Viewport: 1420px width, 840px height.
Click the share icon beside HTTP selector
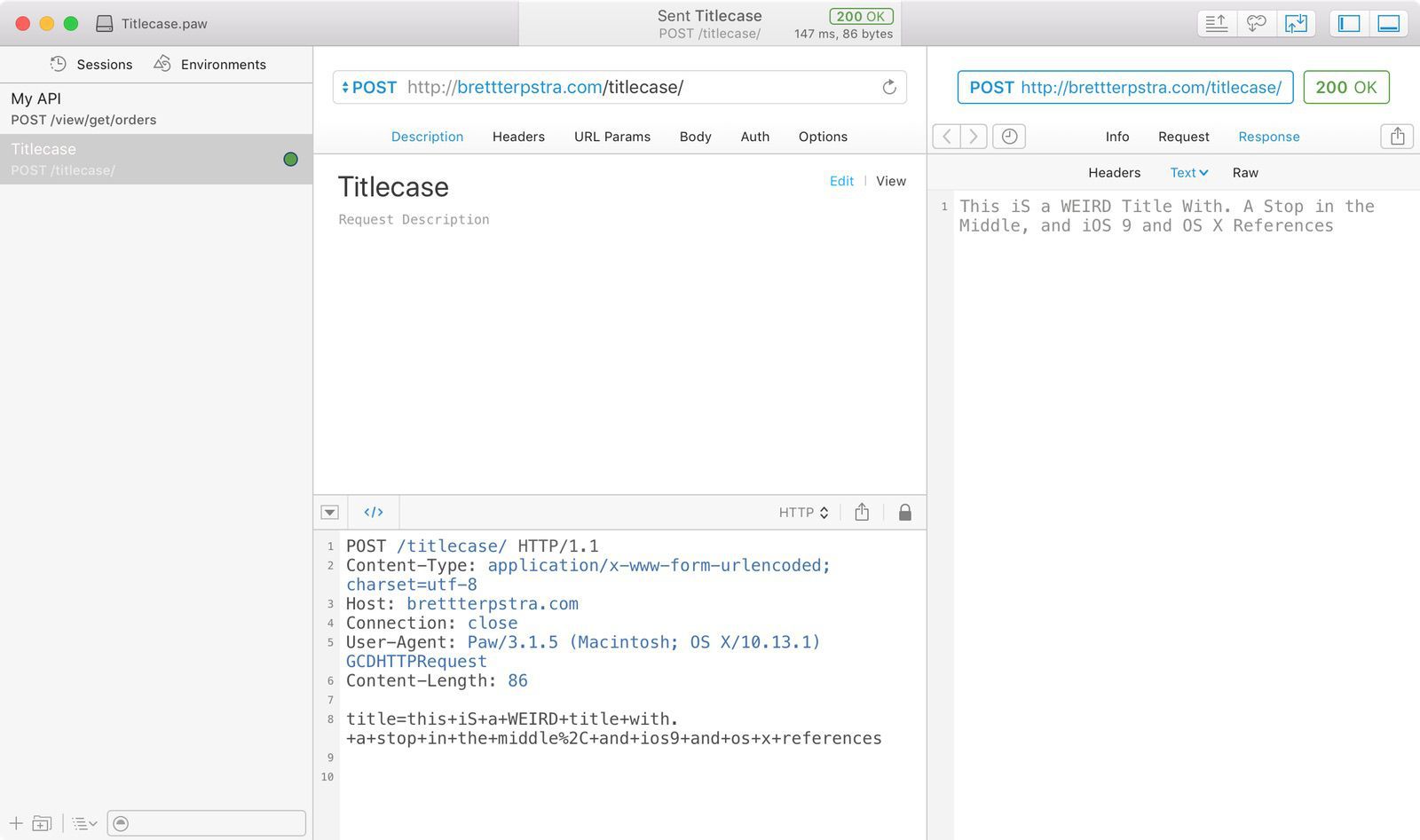pos(862,512)
